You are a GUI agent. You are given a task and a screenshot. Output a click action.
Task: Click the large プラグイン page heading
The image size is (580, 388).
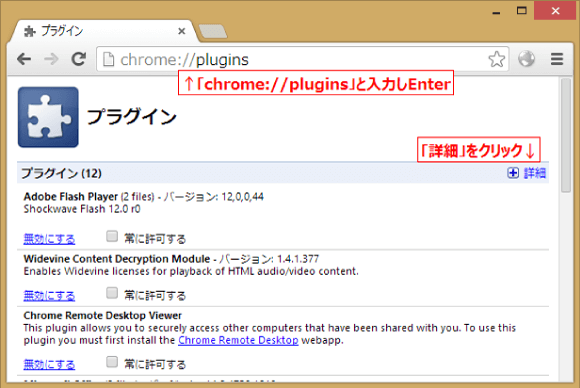[x=132, y=117]
